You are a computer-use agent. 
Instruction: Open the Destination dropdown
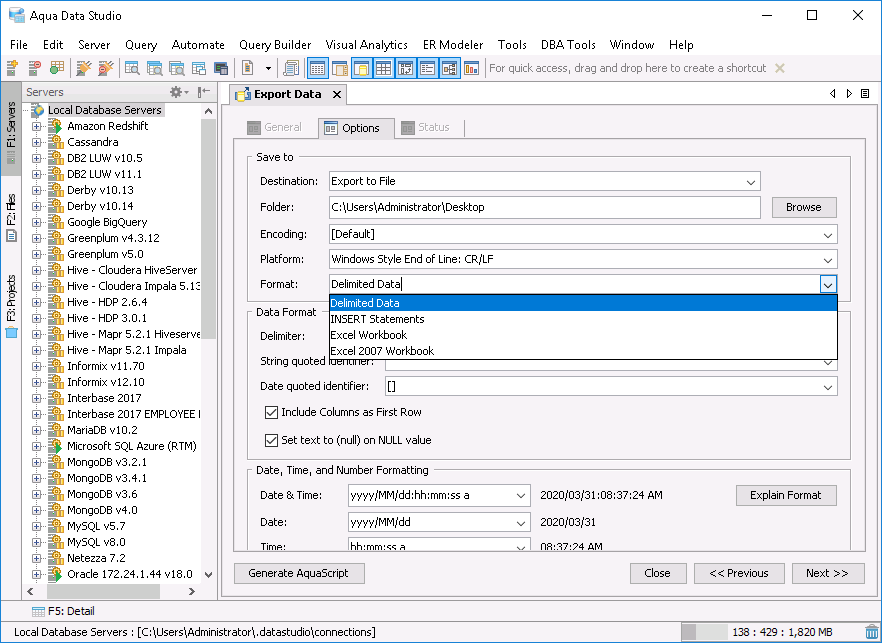[750, 182]
